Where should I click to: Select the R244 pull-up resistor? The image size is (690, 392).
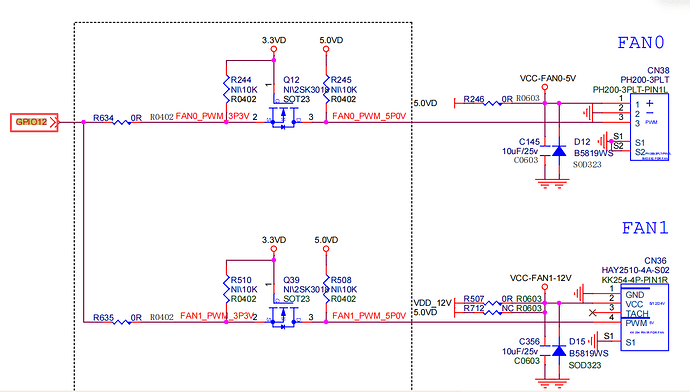227,89
